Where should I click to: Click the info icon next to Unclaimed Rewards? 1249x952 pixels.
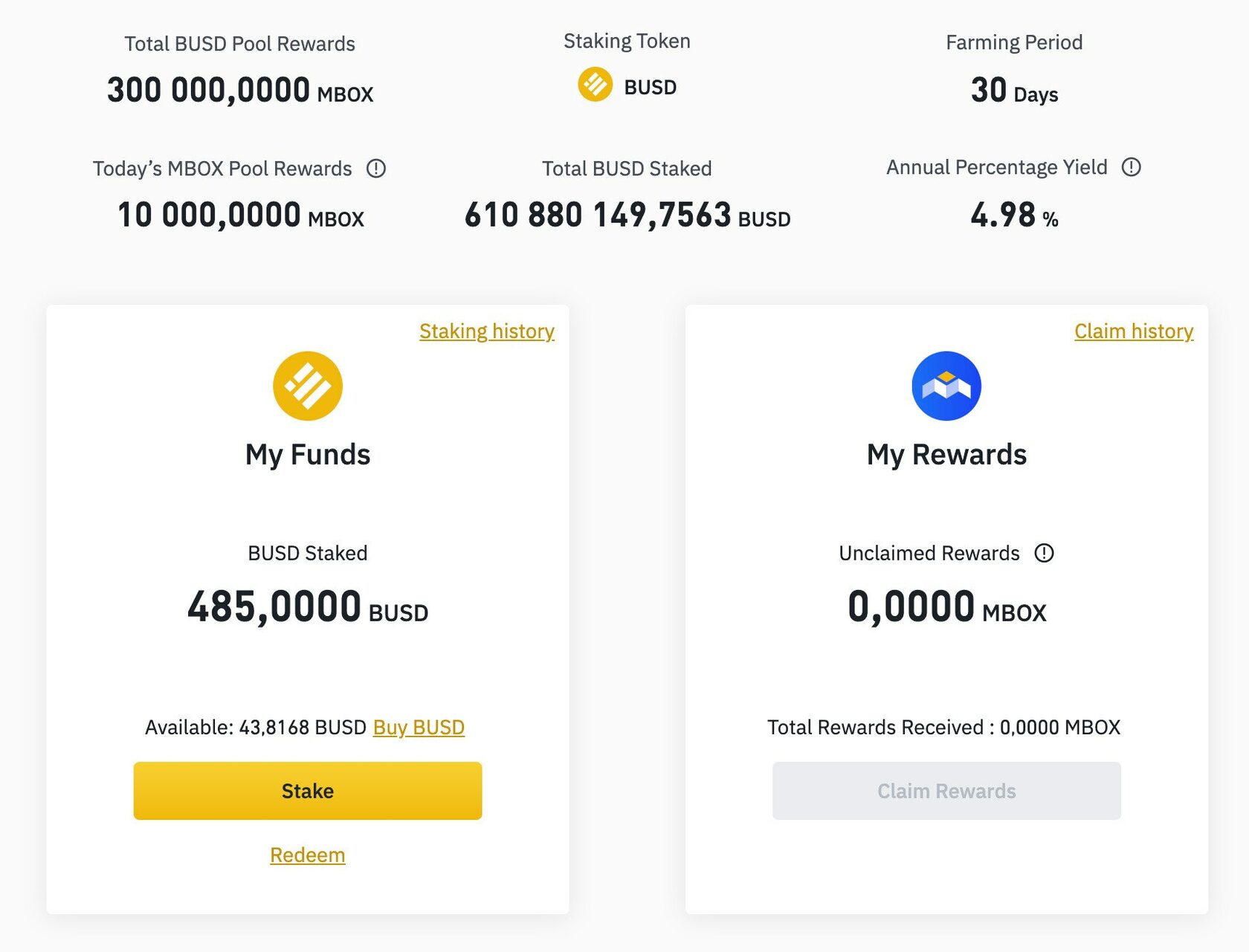(x=1044, y=553)
